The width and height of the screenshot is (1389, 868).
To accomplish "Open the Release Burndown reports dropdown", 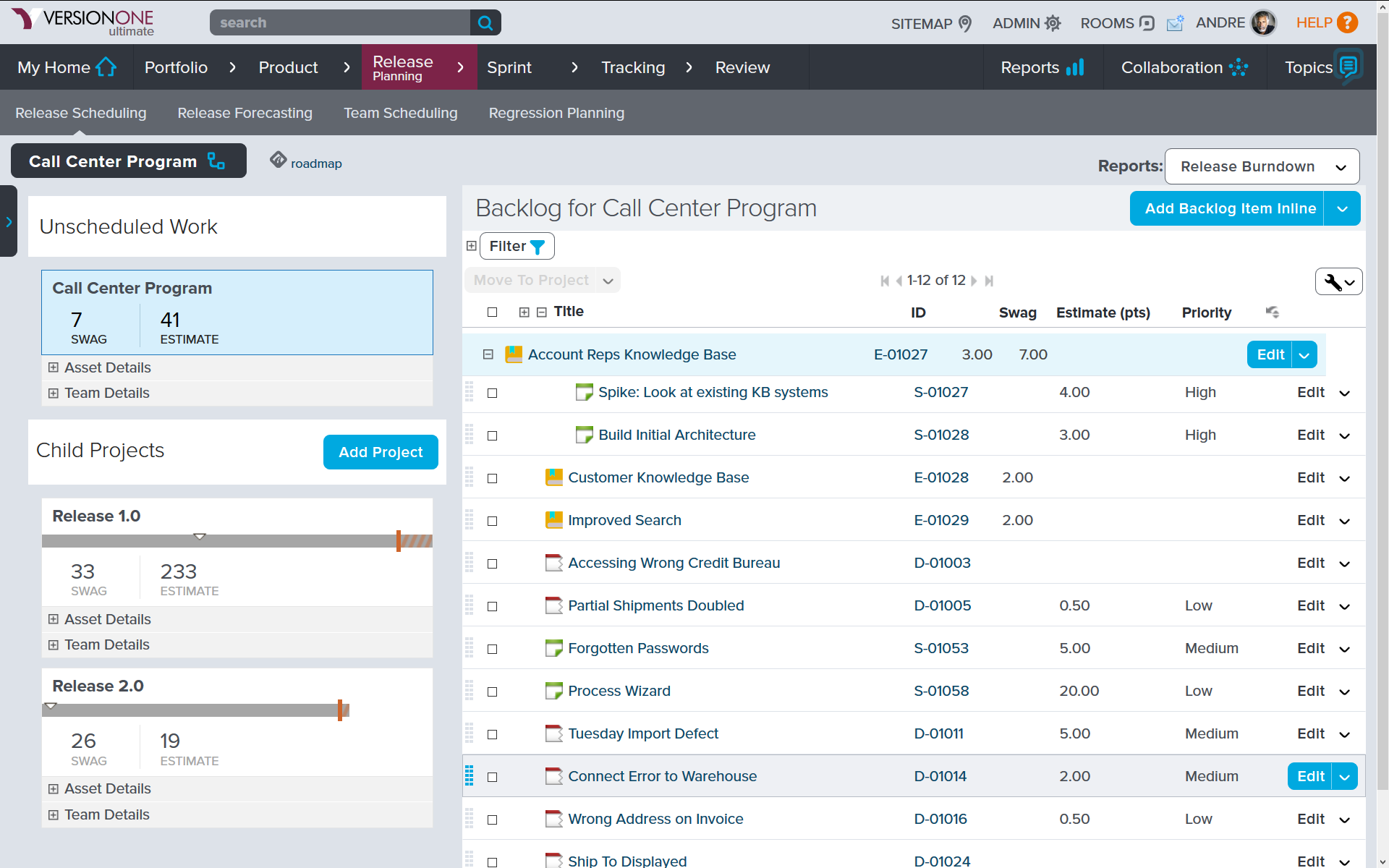I will [x=1262, y=167].
